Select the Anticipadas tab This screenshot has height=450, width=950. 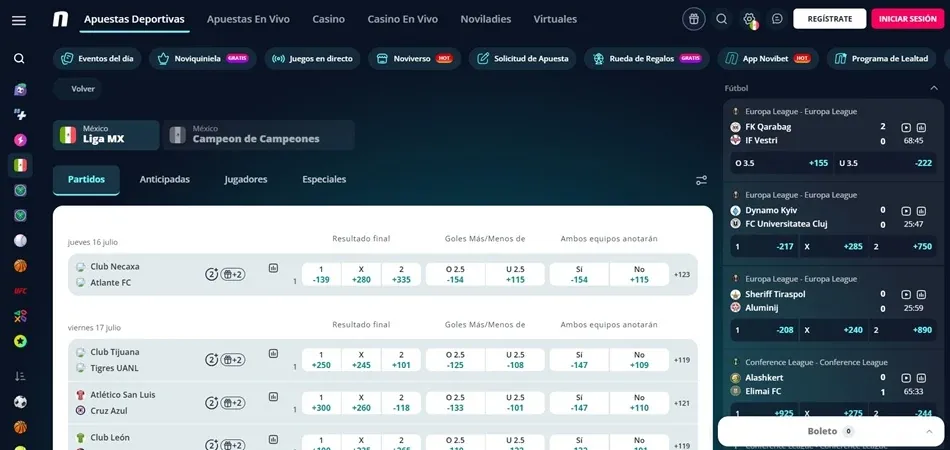coord(165,179)
